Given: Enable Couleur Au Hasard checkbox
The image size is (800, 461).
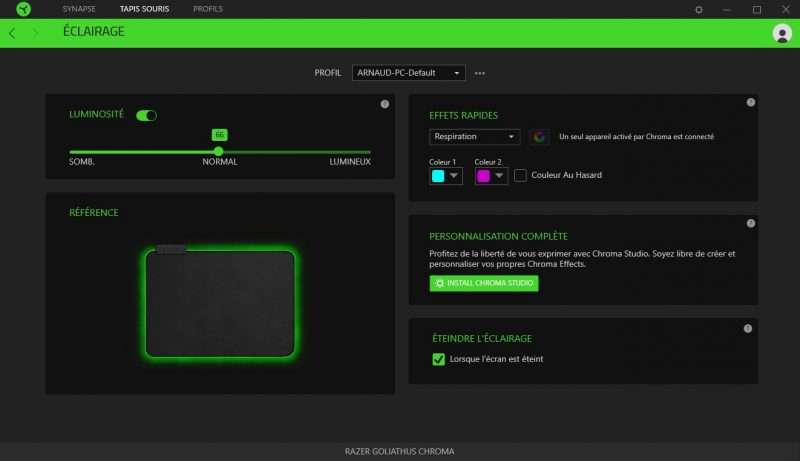Looking at the screenshot, I should pyautogui.click(x=520, y=175).
